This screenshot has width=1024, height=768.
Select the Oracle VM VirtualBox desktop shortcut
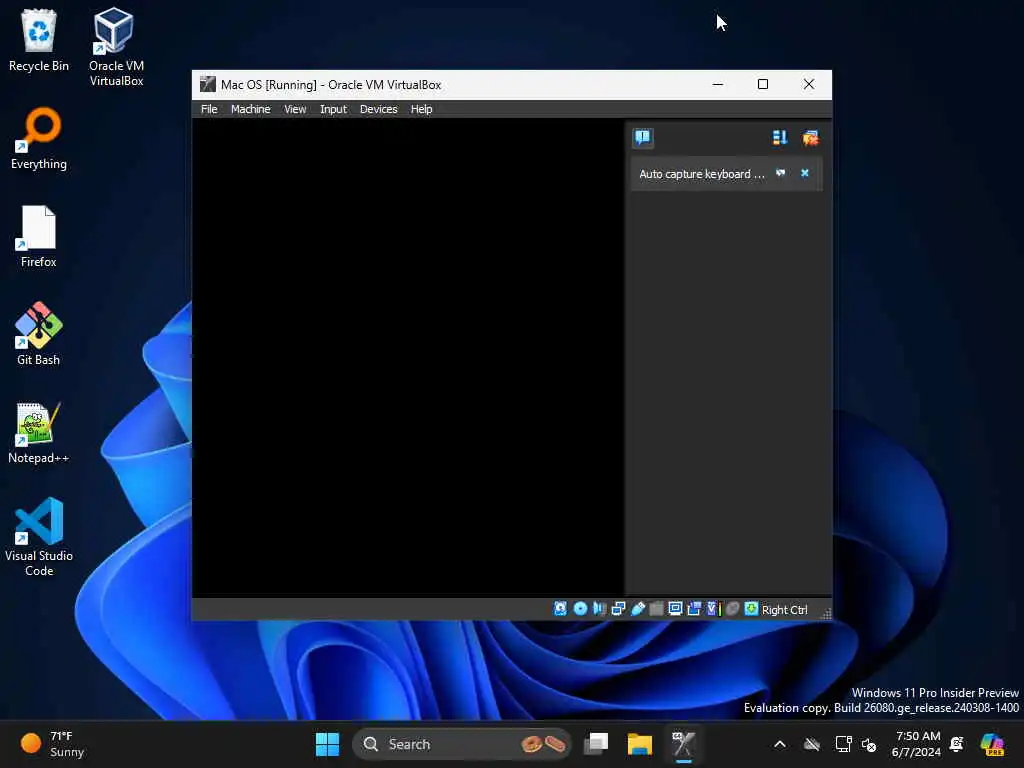coord(116,47)
